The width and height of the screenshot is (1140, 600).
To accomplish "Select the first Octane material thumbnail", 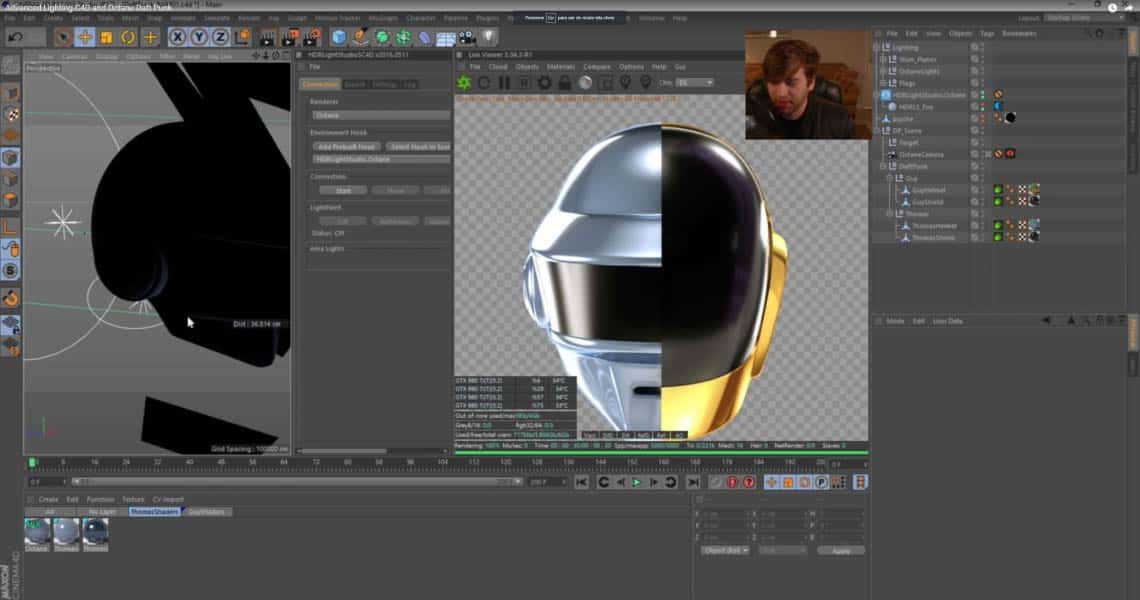I will [x=37, y=532].
